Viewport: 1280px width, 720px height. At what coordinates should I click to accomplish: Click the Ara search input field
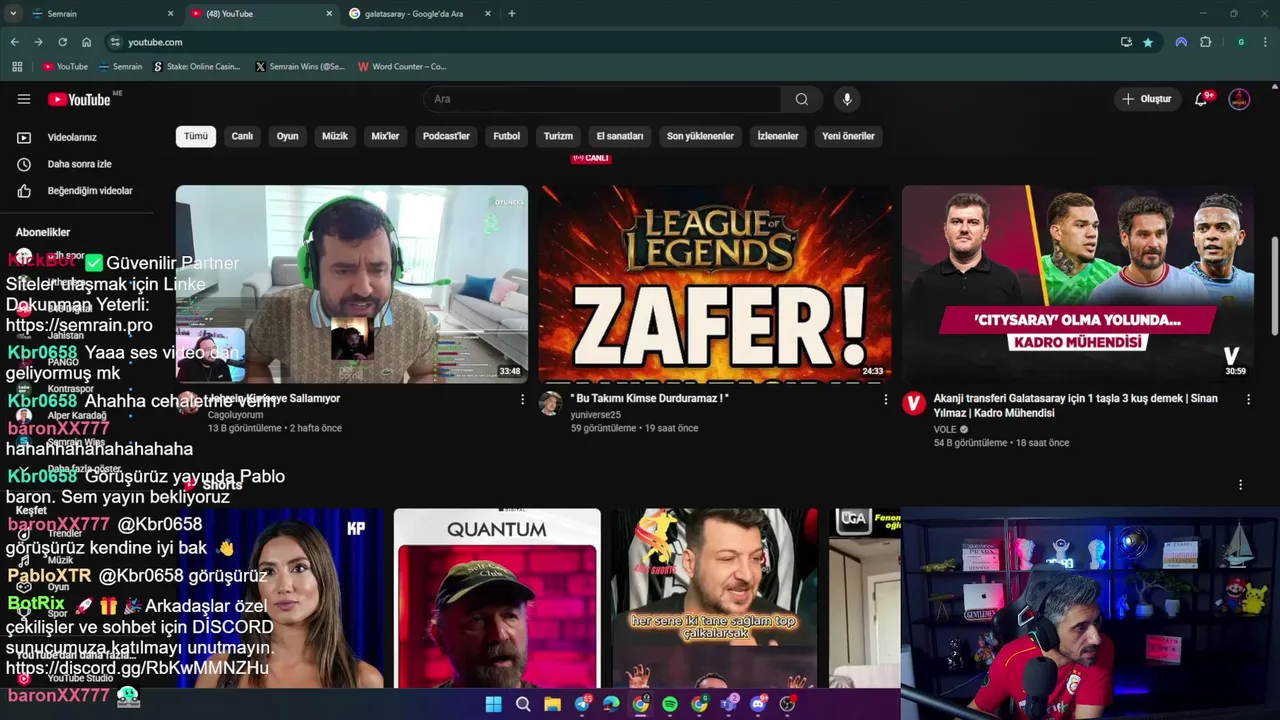tap(602, 99)
